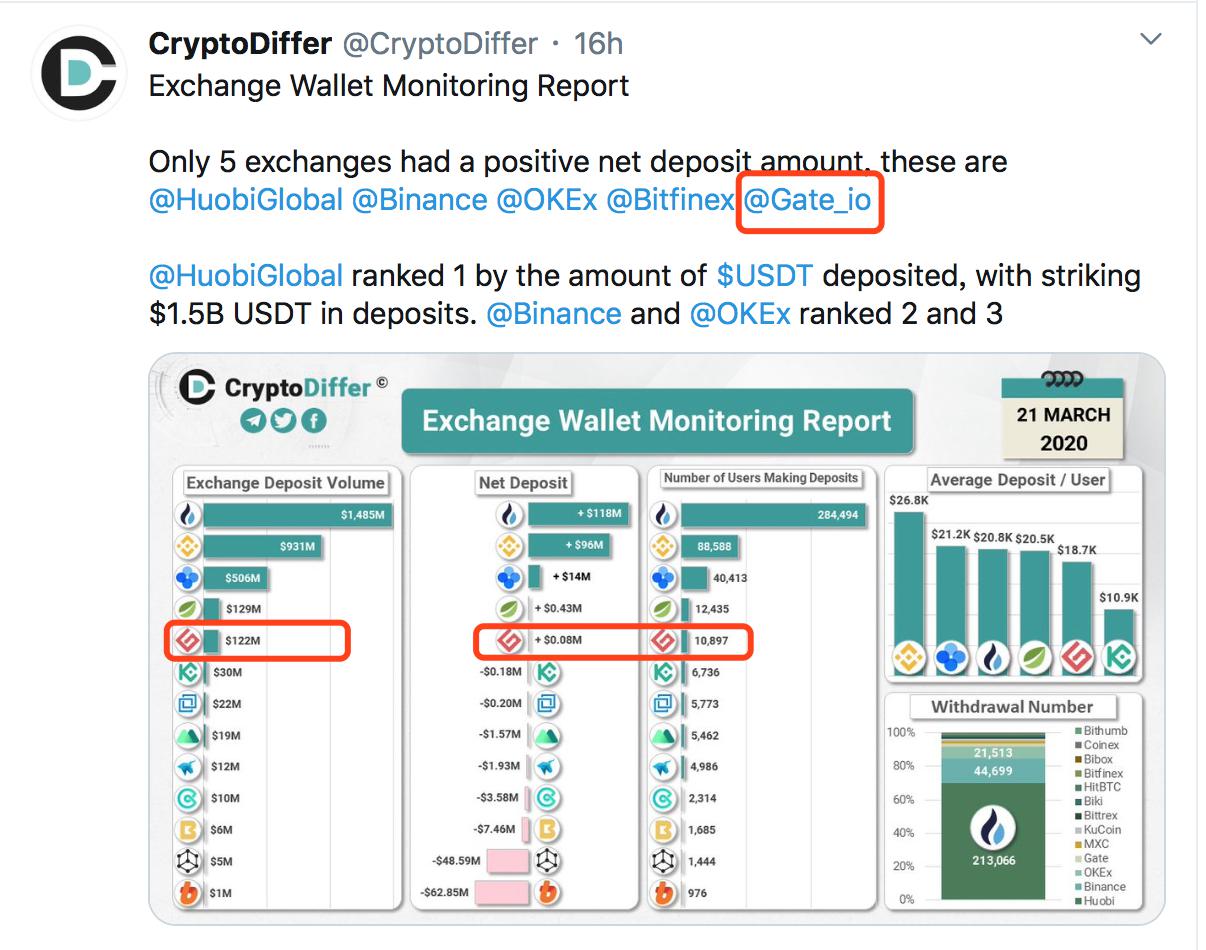Click the Facebook icon in the infographic
This screenshot has width=1206, height=950.
pyautogui.click(x=314, y=421)
